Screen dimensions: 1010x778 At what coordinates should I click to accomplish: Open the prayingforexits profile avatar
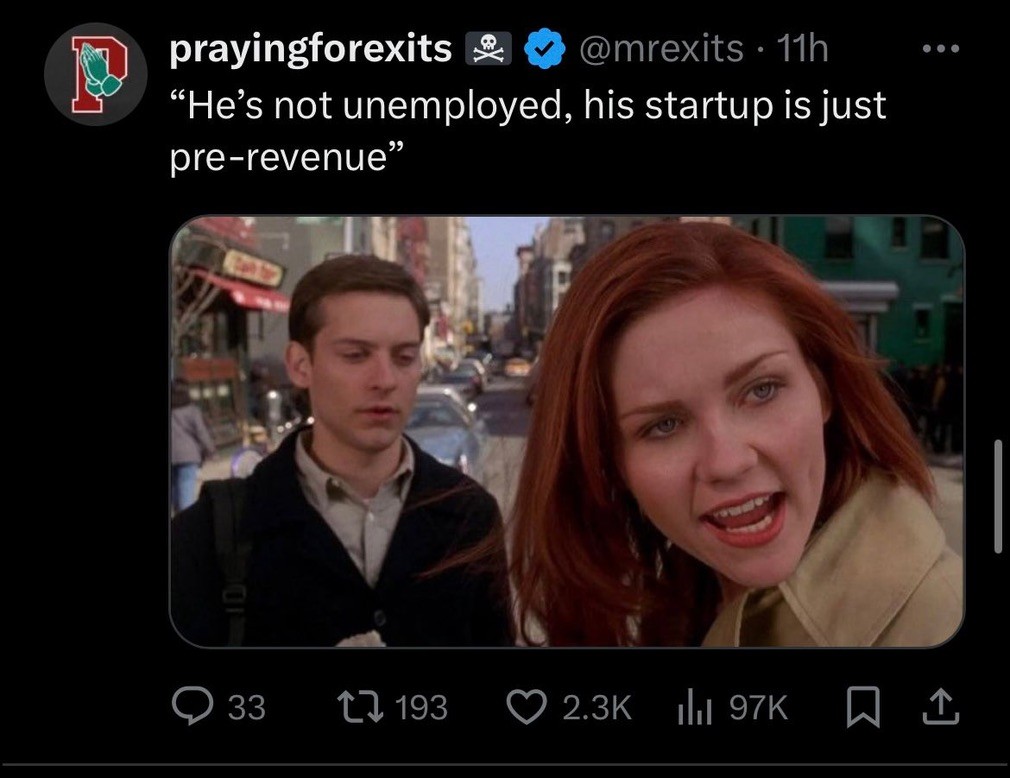96,77
